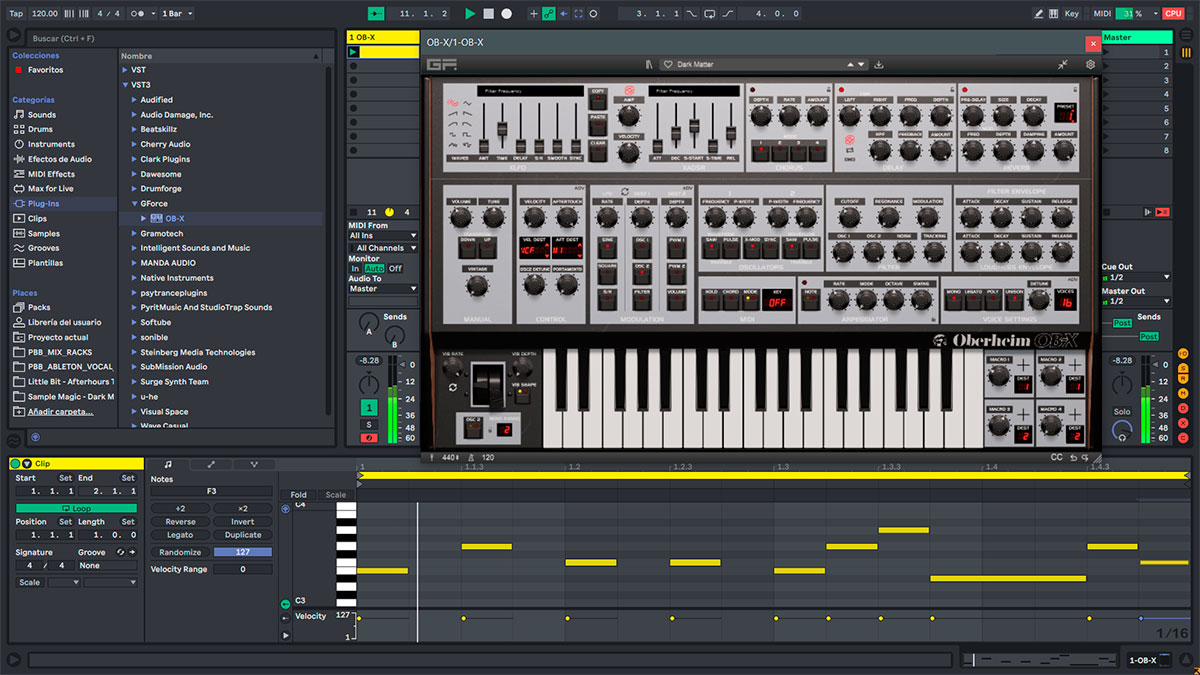Open the Master Out dropdown

1135,301
